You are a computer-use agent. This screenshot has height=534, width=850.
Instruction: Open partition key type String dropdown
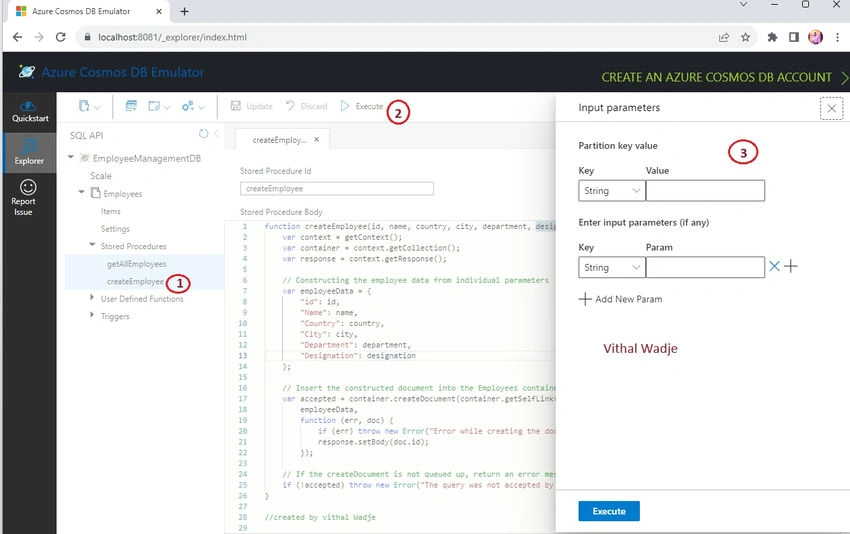click(x=611, y=191)
